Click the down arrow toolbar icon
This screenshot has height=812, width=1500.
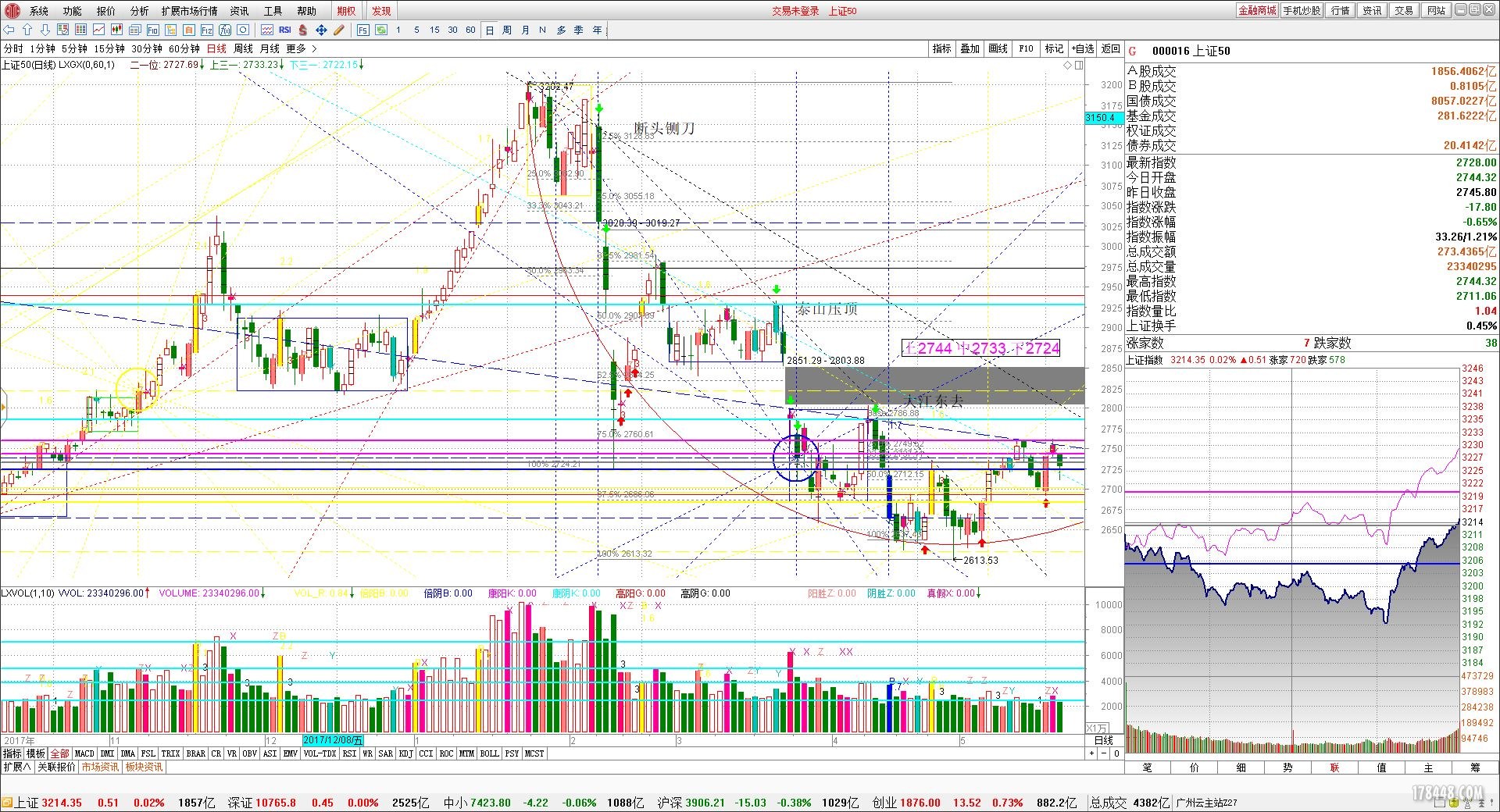pyautogui.click(x=45, y=30)
